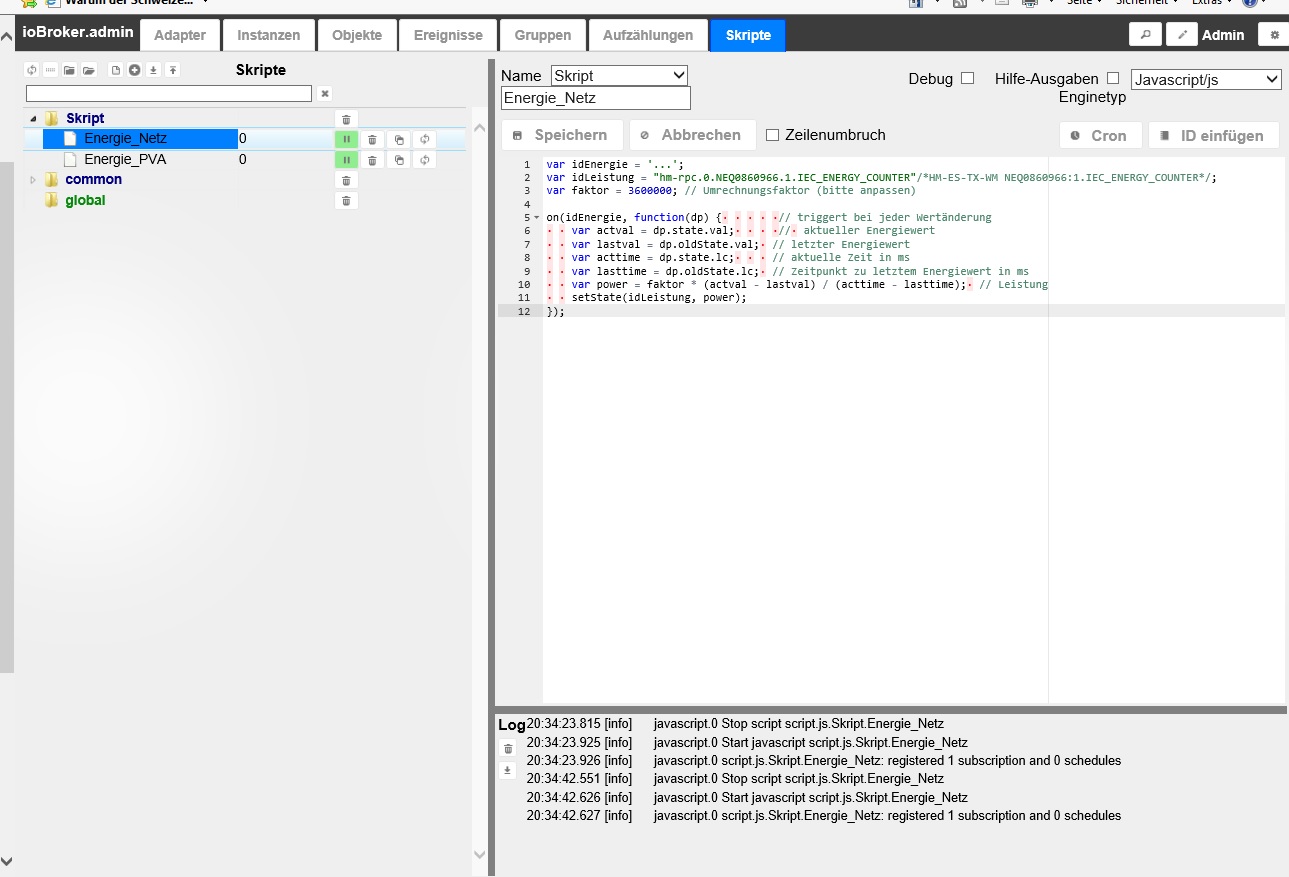Switch to the Adapter tab
The image size is (1289, 877).
click(180, 35)
